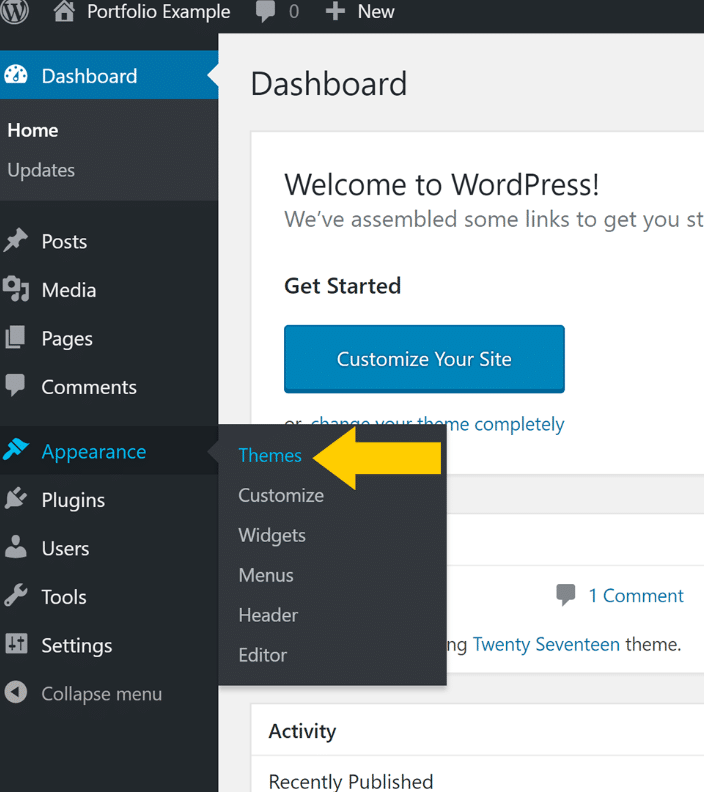Open the New content menu label

(376, 11)
